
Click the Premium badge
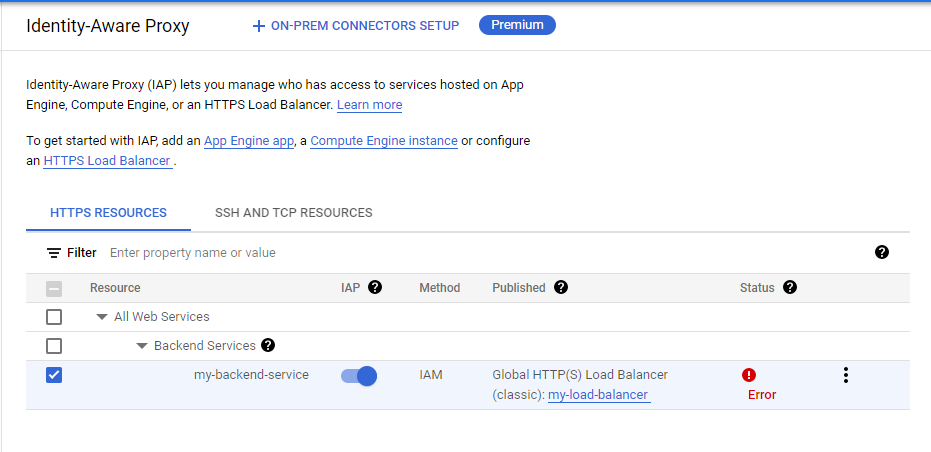pyautogui.click(x=517, y=25)
